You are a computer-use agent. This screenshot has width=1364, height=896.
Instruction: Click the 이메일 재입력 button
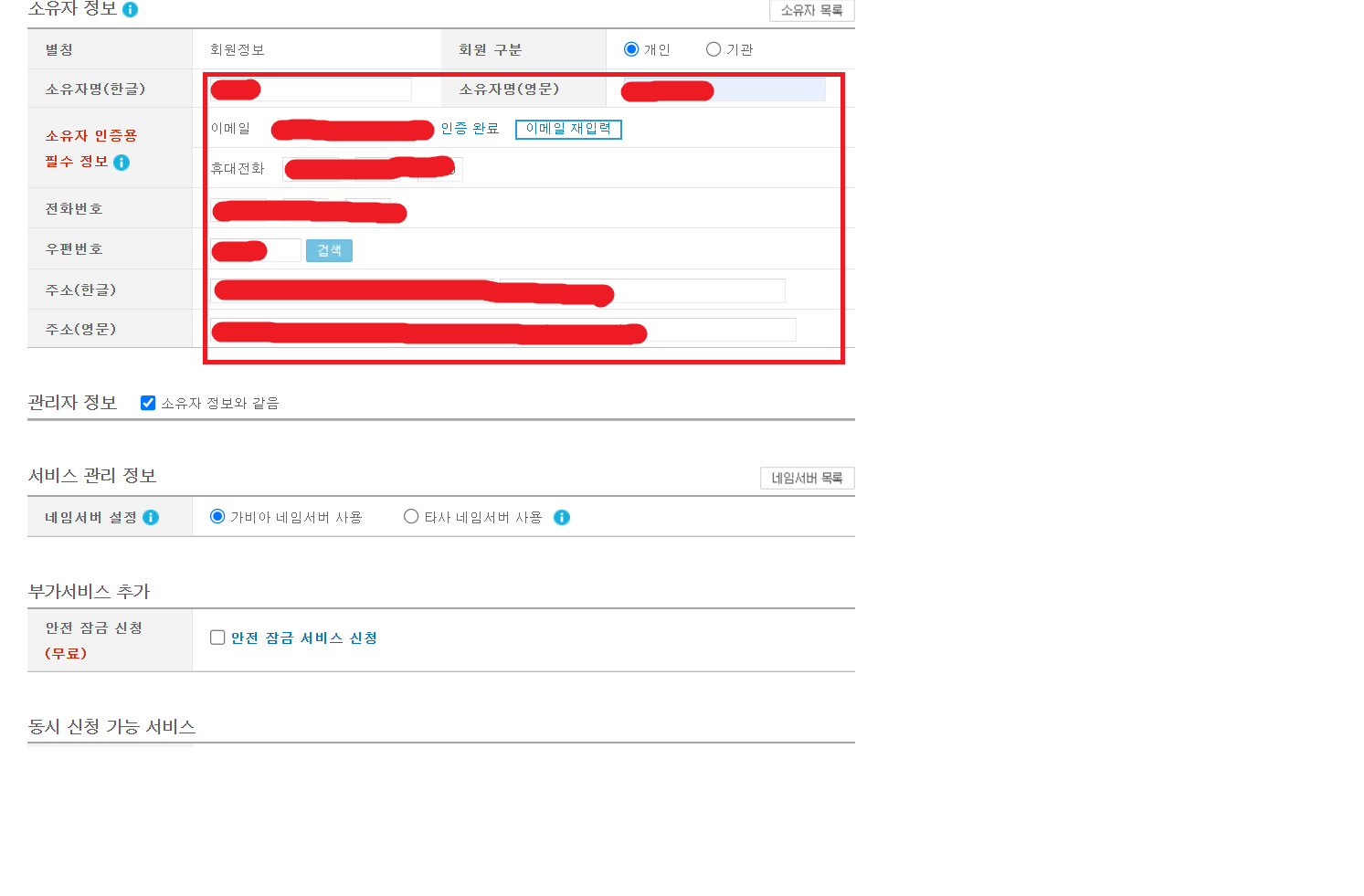click(x=568, y=129)
